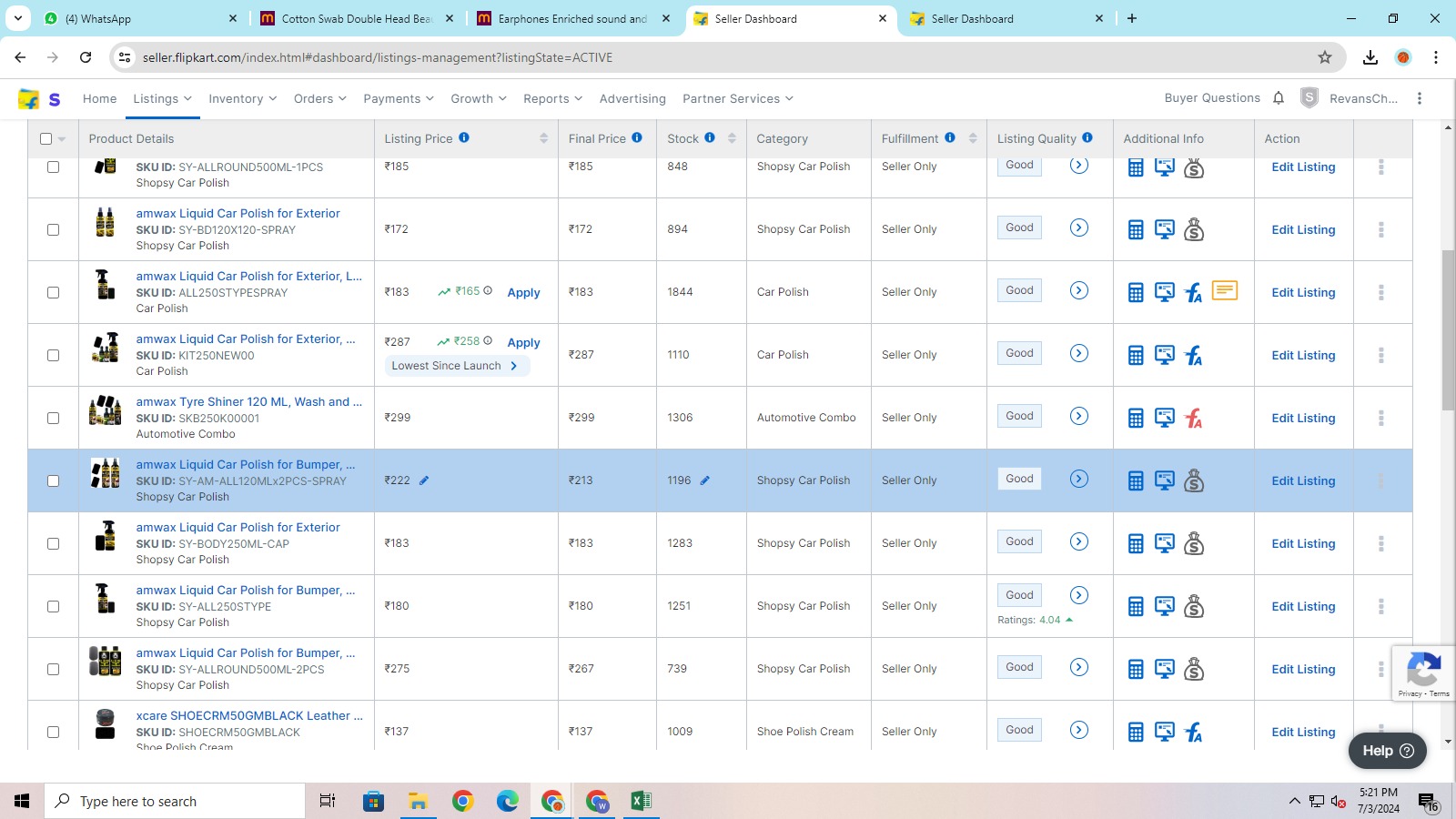1456x819 pixels.
Task: Click the blue Flipkart Ads icon on KIT250NEW00 row
Action: coord(1193,357)
